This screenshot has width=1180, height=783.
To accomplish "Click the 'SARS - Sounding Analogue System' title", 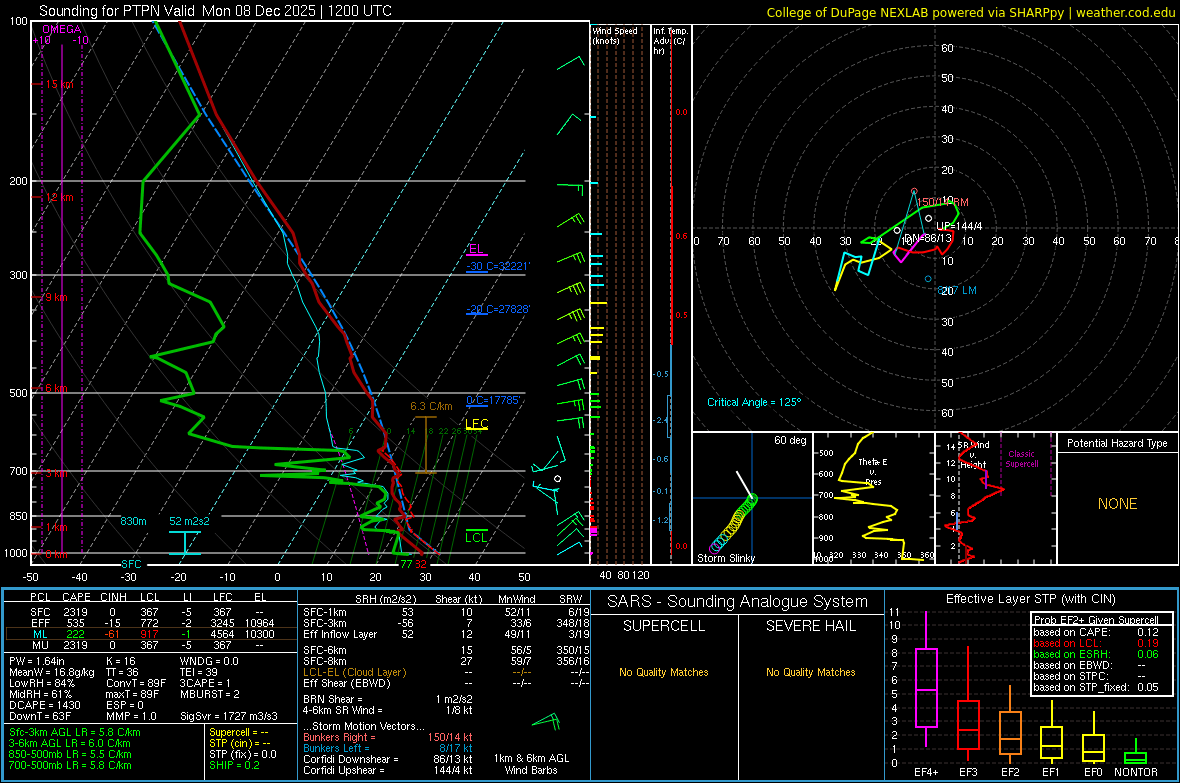I will tap(737, 602).
